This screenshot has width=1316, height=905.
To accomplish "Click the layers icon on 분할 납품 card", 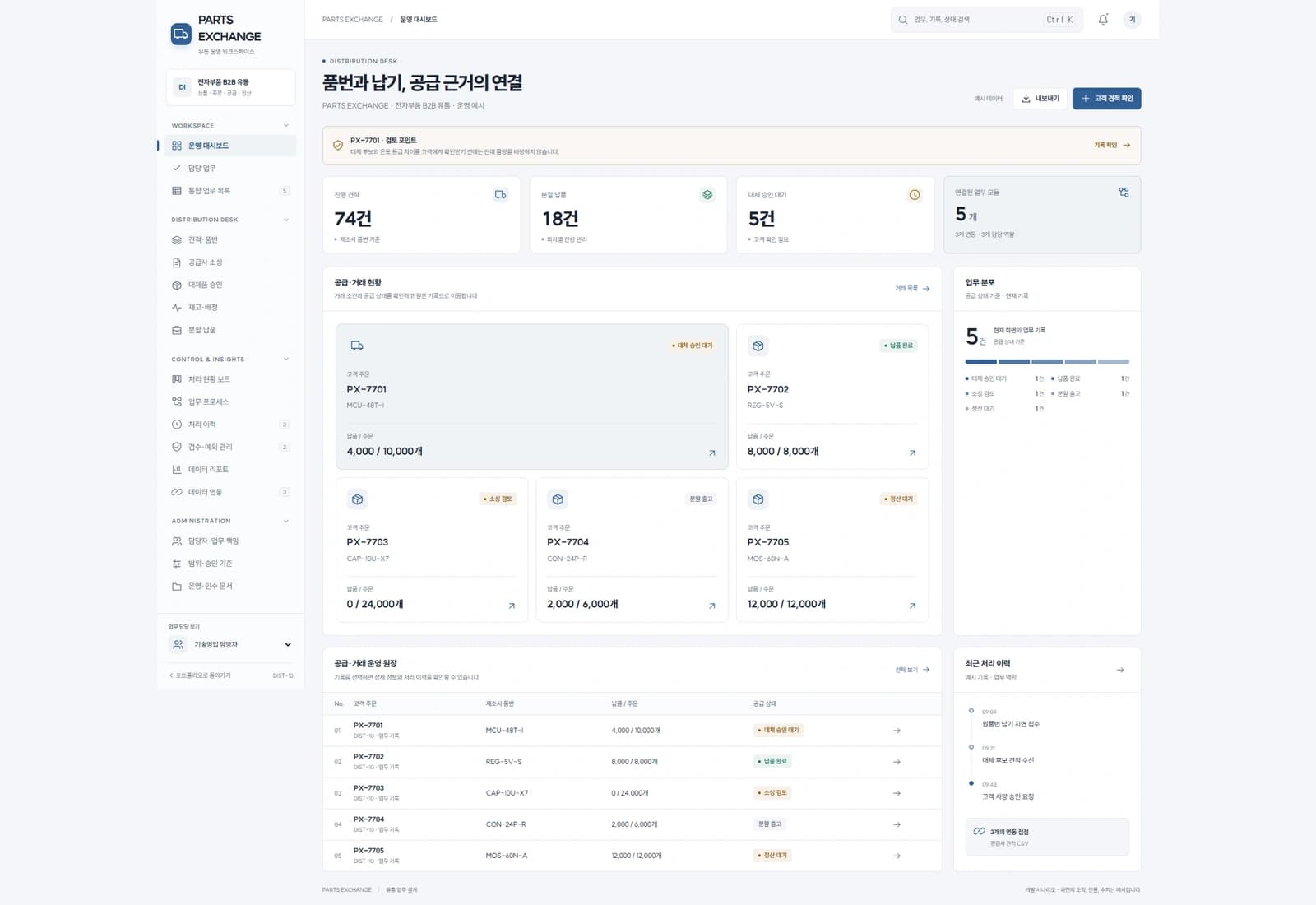I will [707, 195].
